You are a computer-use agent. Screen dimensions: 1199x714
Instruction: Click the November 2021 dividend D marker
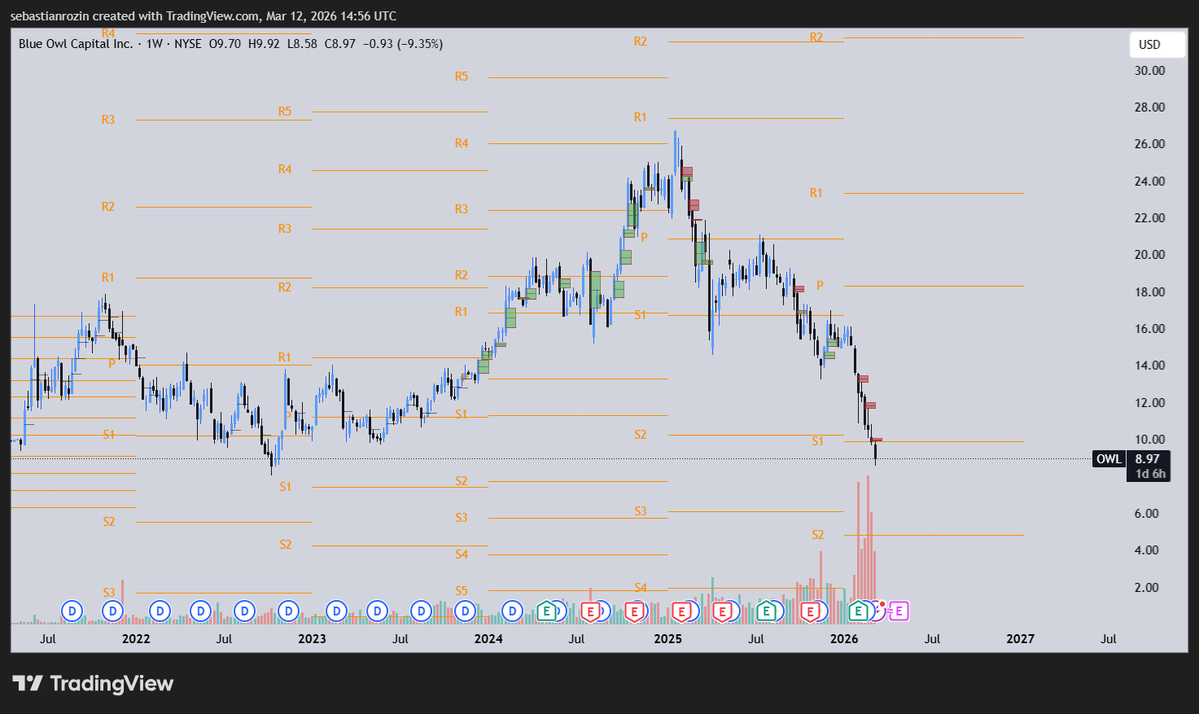[x=113, y=611]
